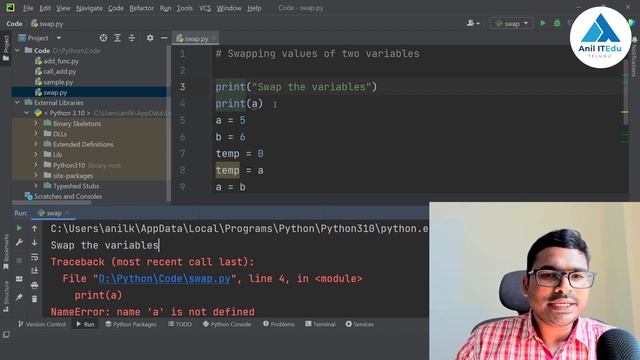The height and width of the screenshot is (360, 640).
Task: Open the TODO tool window
Action: tap(180, 324)
